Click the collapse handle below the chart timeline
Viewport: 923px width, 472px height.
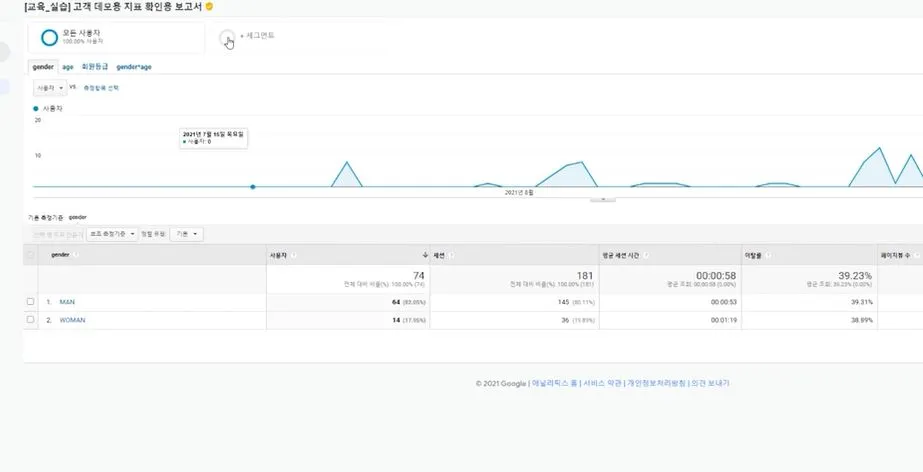pos(603,200)
